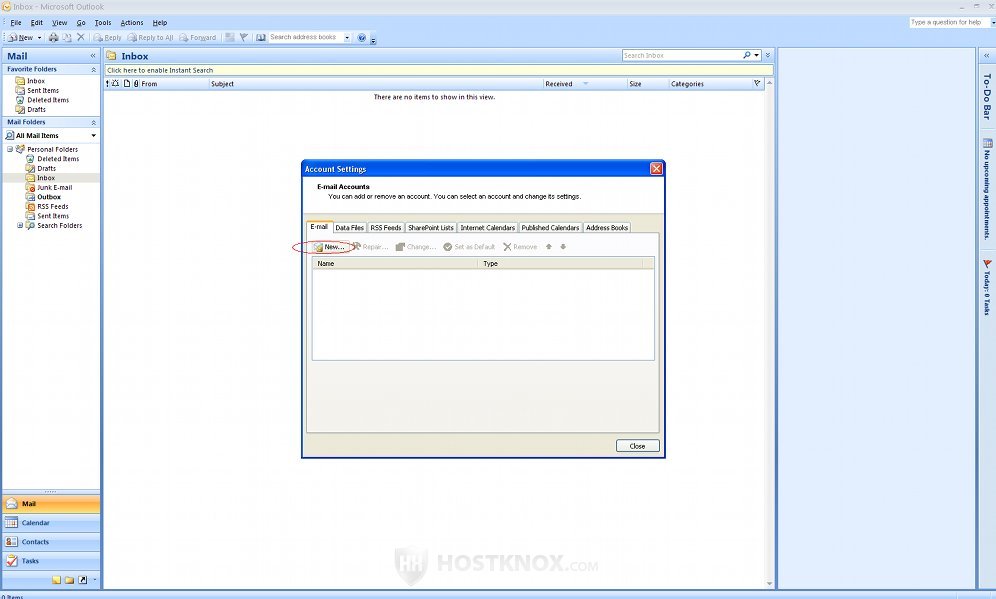Close the Account Settings dialog with Close button
This screenshot has width=996, height=599.
pos(637,446)
